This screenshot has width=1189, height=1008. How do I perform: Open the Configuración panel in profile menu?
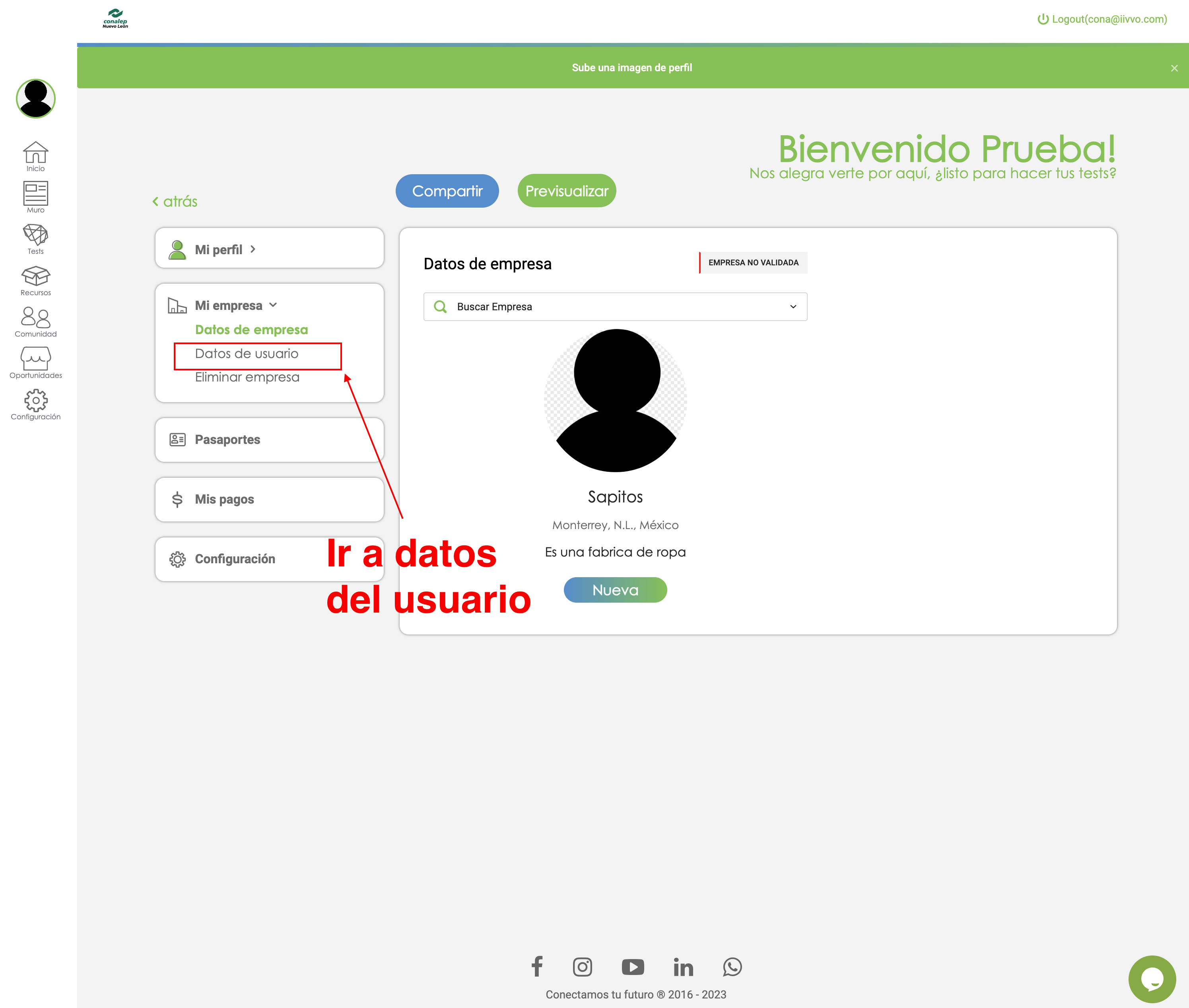[270, 559]
